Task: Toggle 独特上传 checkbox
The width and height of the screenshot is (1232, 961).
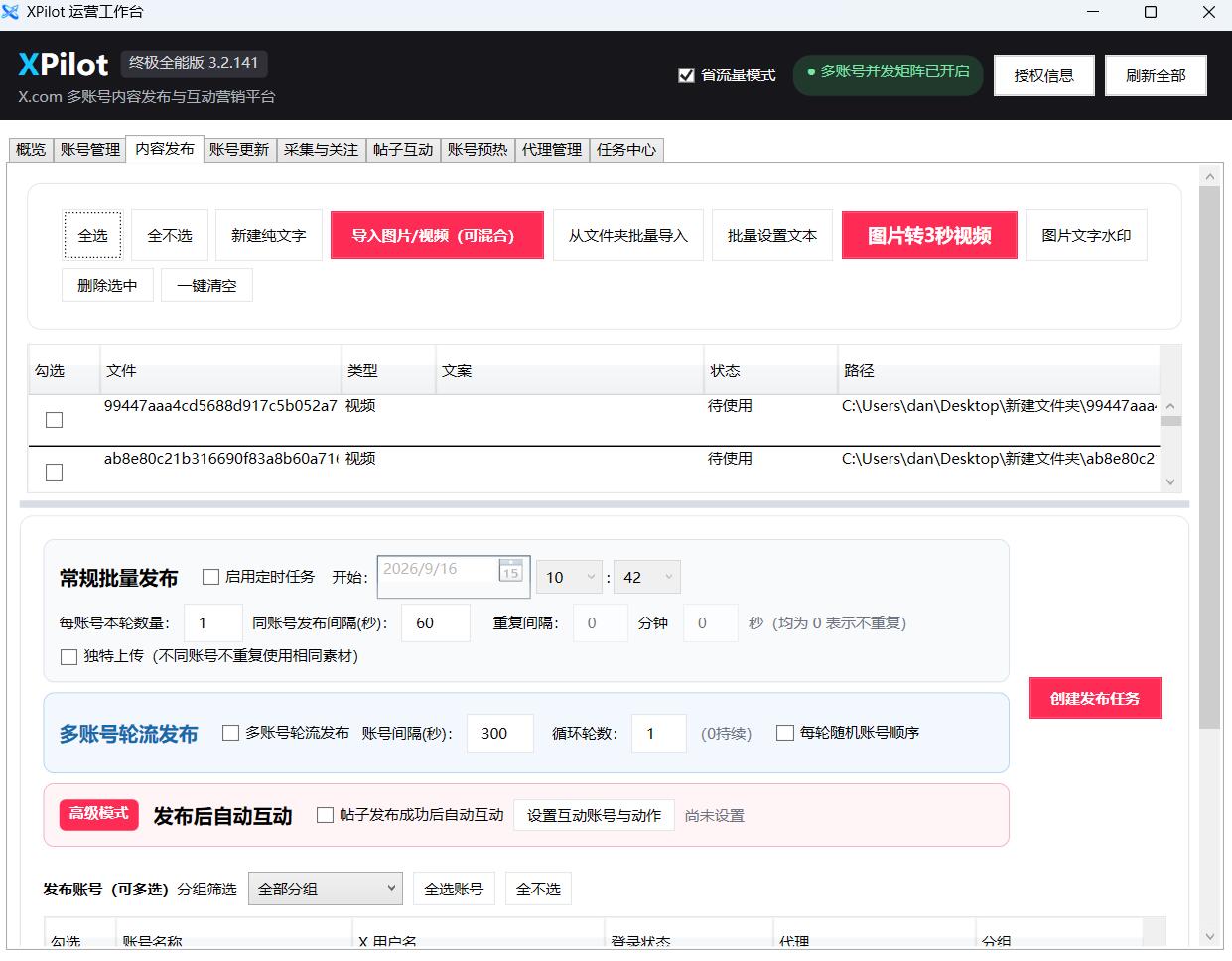Action: pyautogui.click(x=68, y=656)
